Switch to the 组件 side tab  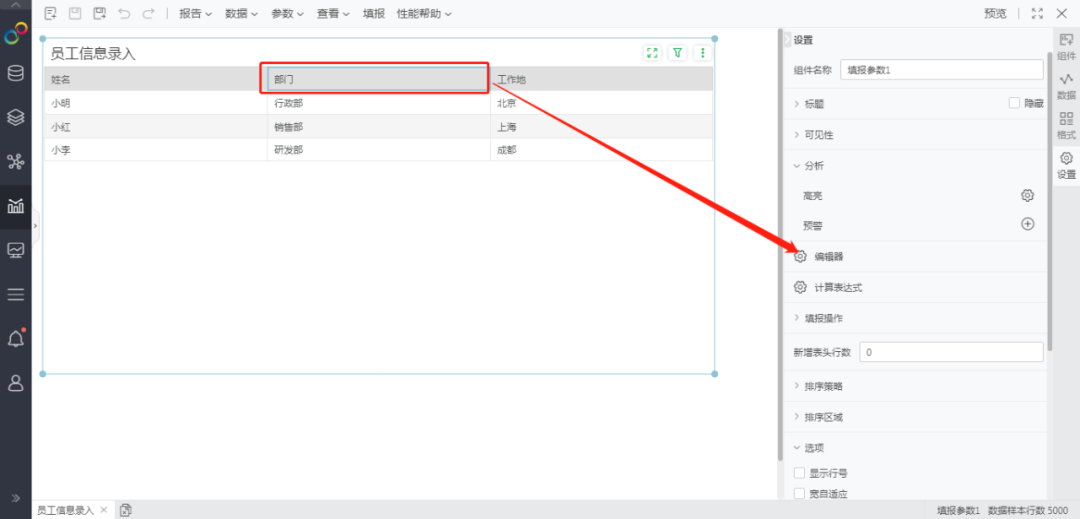click(x=1066, y=46)
